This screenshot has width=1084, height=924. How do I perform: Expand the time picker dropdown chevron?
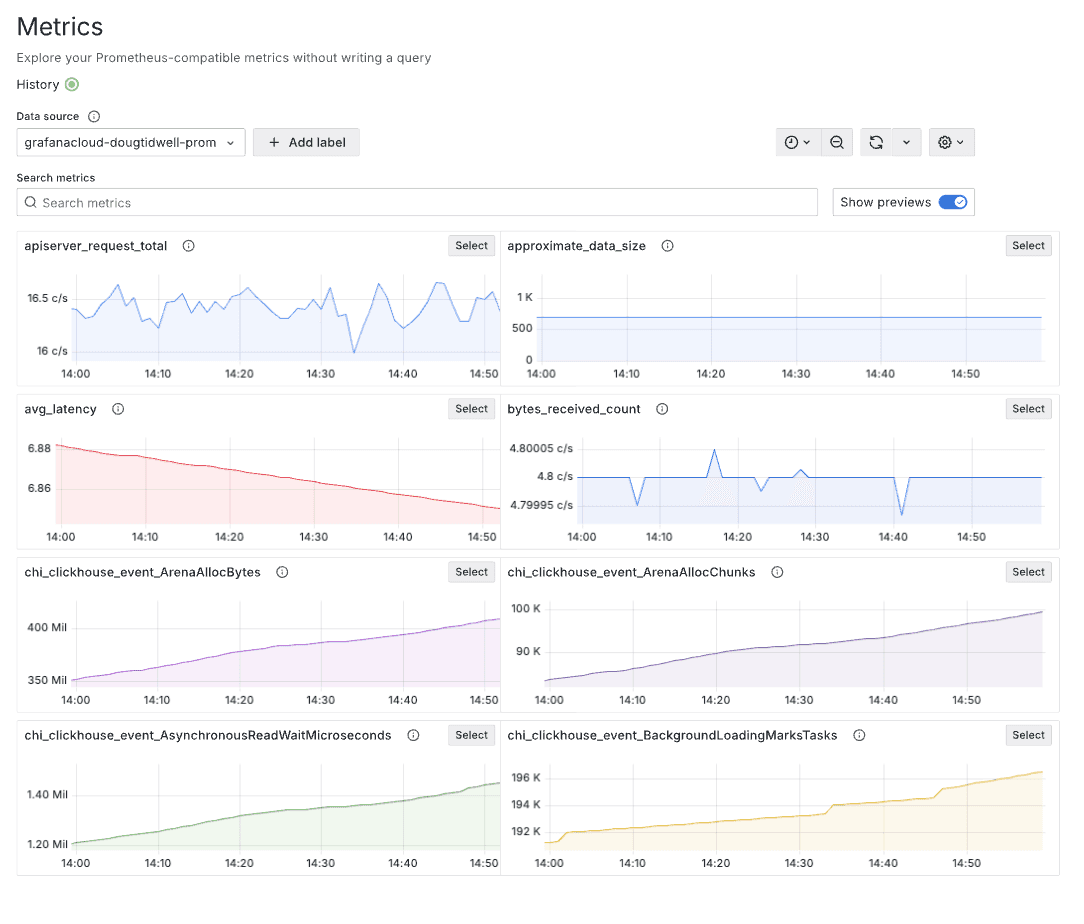[x=806, y=142]
